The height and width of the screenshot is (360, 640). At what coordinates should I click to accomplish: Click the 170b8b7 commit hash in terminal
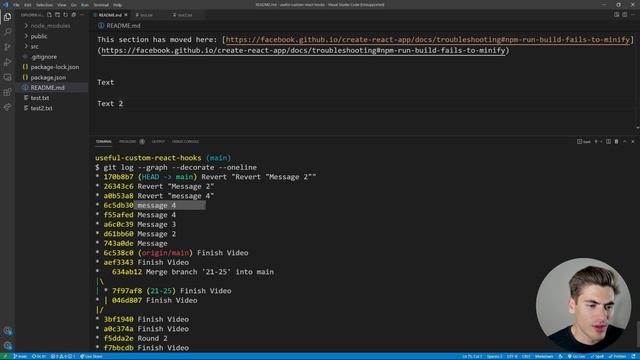118,177
